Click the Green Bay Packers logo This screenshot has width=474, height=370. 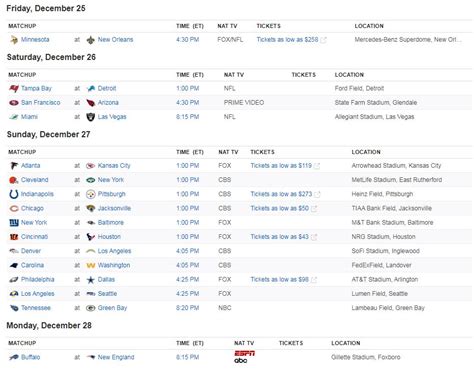[x=90, y=308]
